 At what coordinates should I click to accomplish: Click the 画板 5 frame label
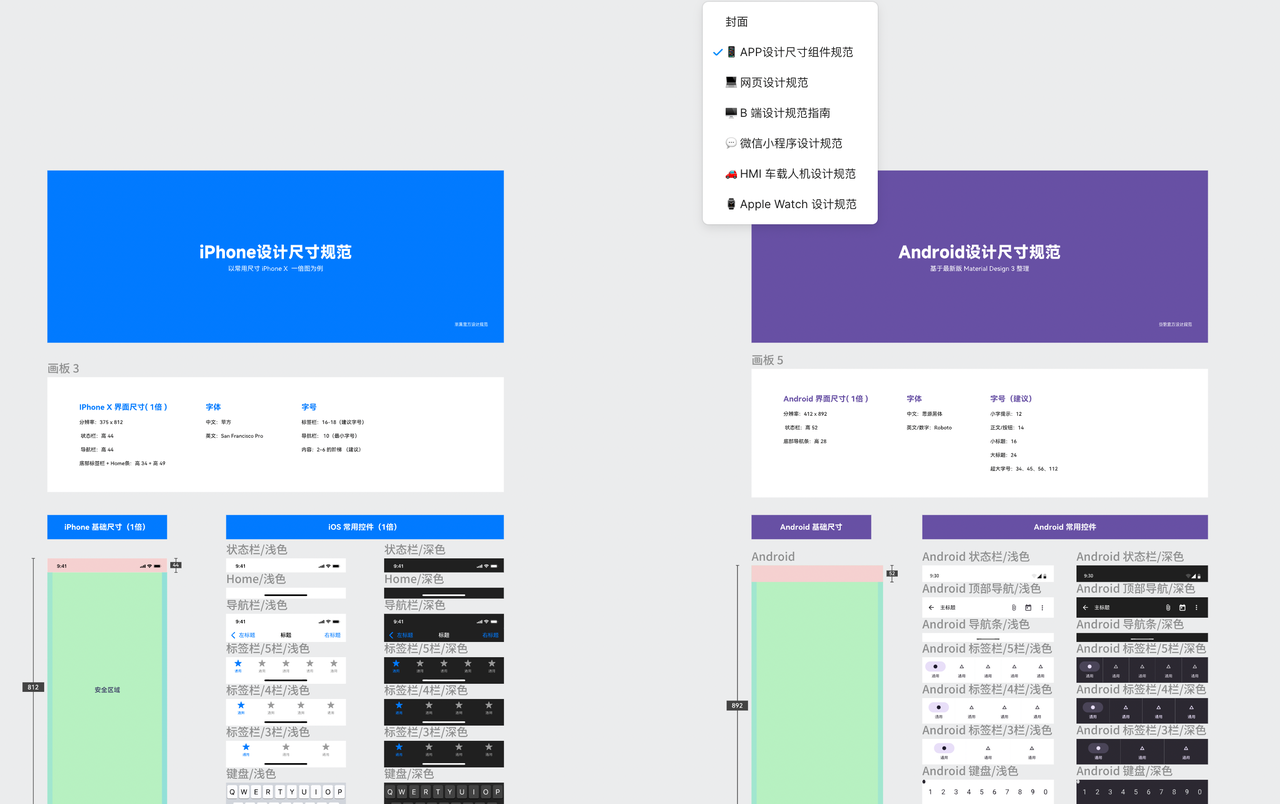pos(768,360)
